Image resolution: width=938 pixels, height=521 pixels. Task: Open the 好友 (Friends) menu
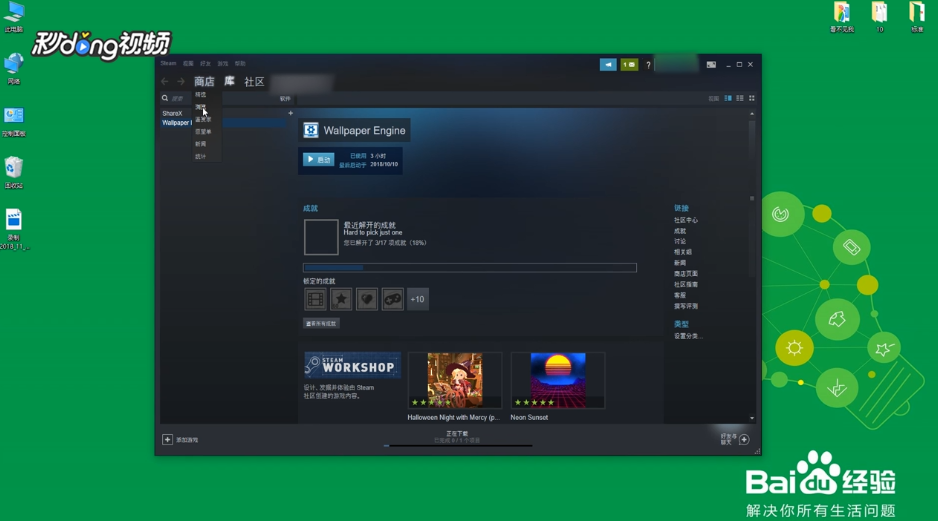[206, 63]
